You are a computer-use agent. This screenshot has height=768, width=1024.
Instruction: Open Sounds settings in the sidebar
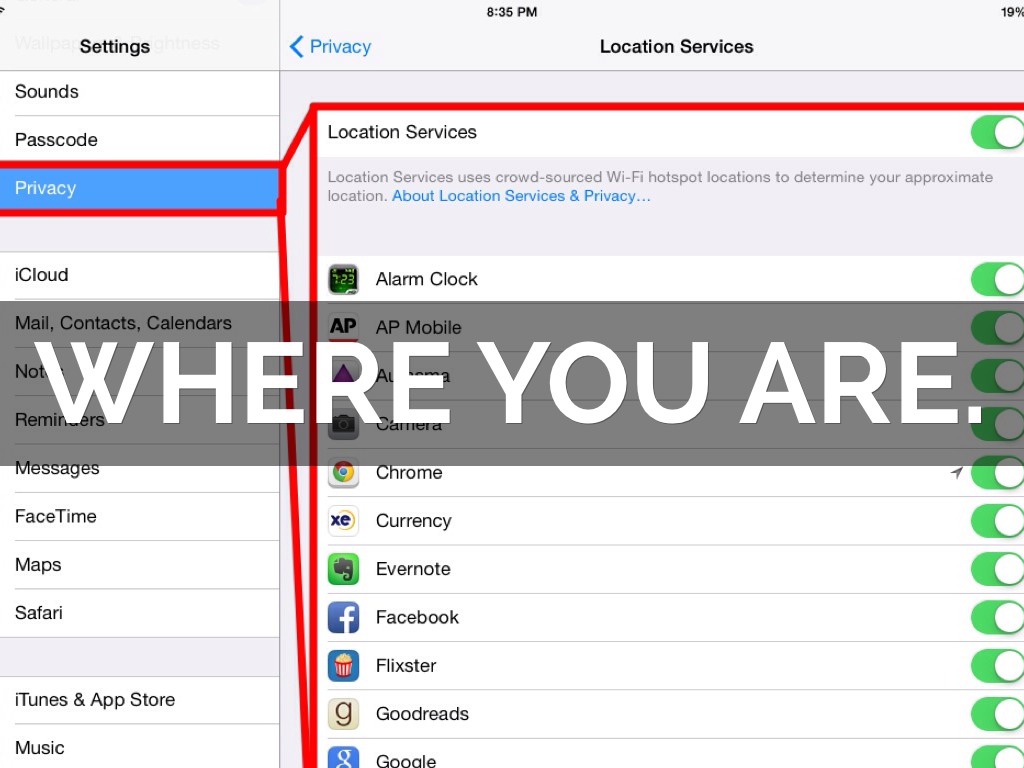coord(140,92)
